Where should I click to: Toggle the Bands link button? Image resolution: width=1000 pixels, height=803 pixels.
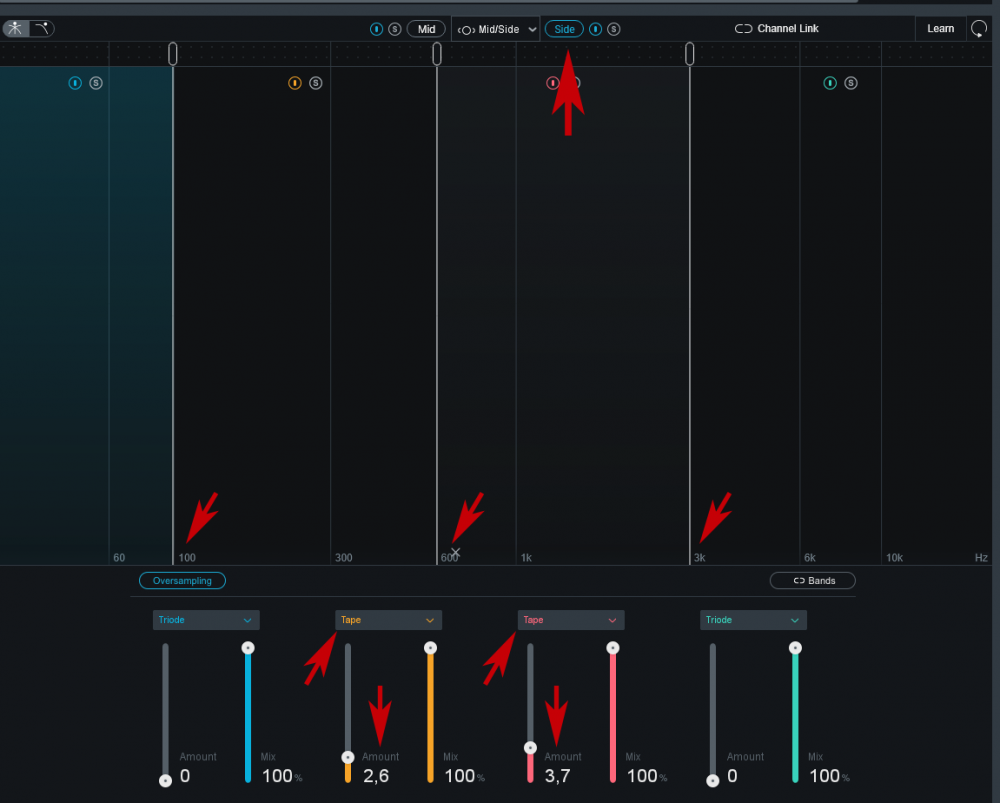tap(813, 580)
